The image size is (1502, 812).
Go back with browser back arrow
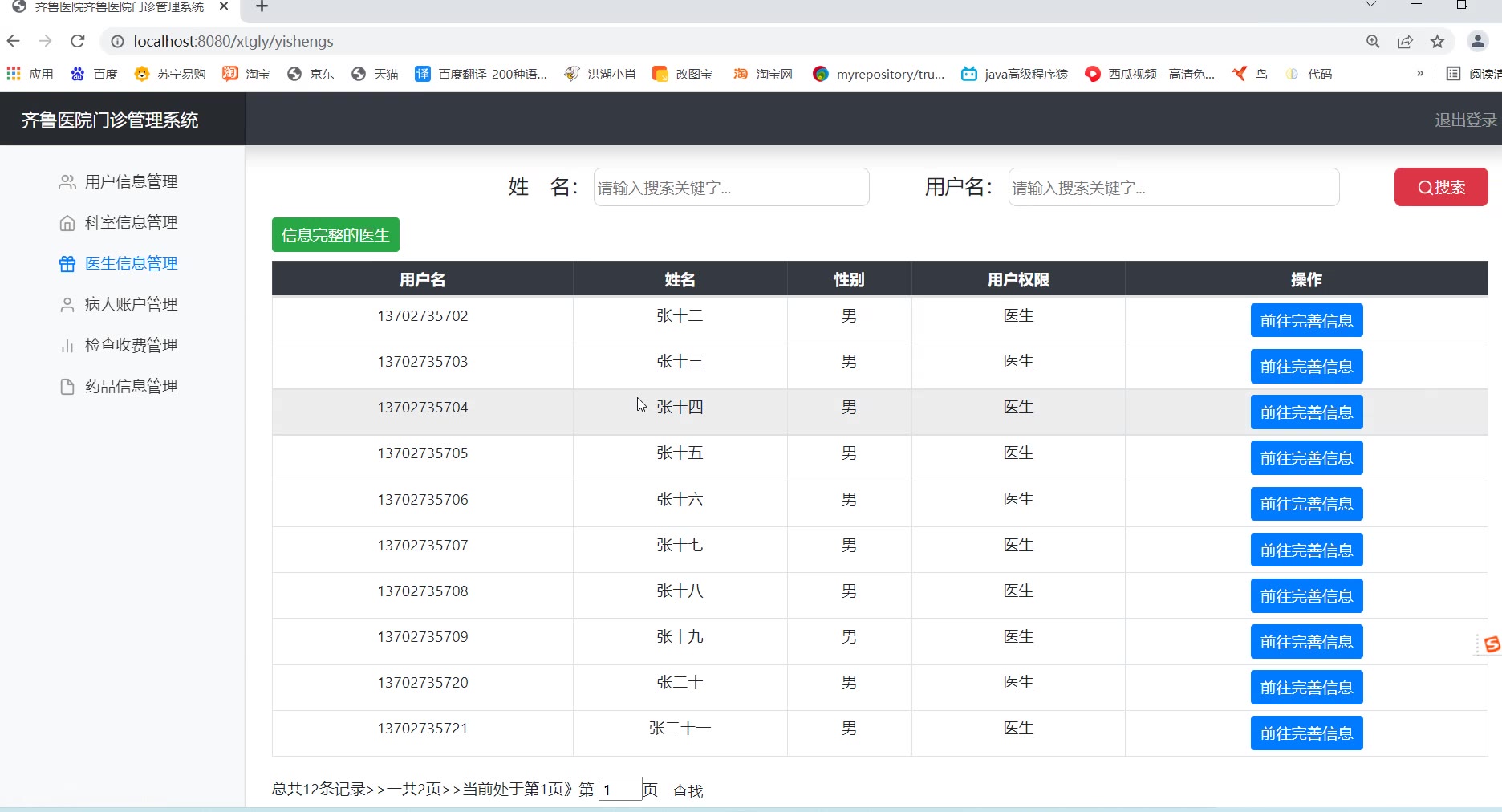tap(14, 41)
